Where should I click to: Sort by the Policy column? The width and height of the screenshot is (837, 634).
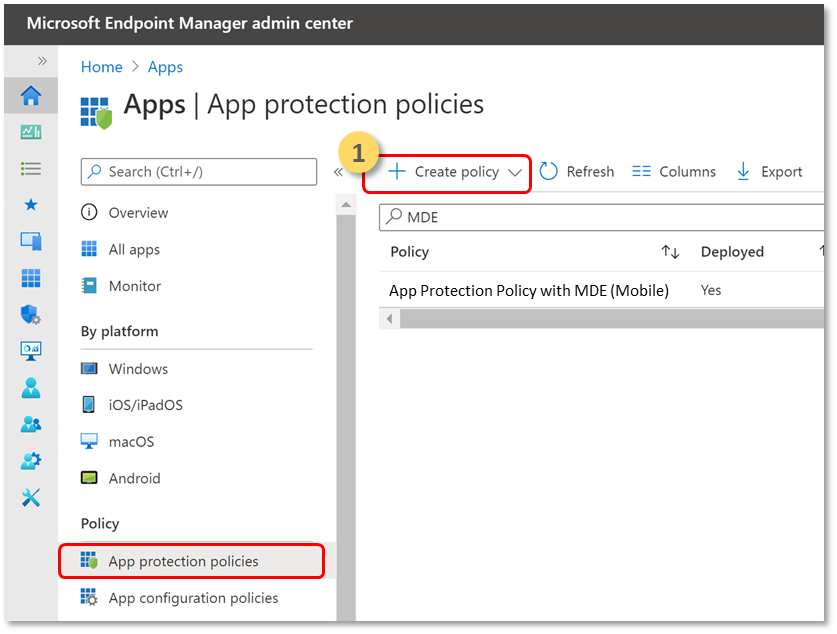pos(670,252)
